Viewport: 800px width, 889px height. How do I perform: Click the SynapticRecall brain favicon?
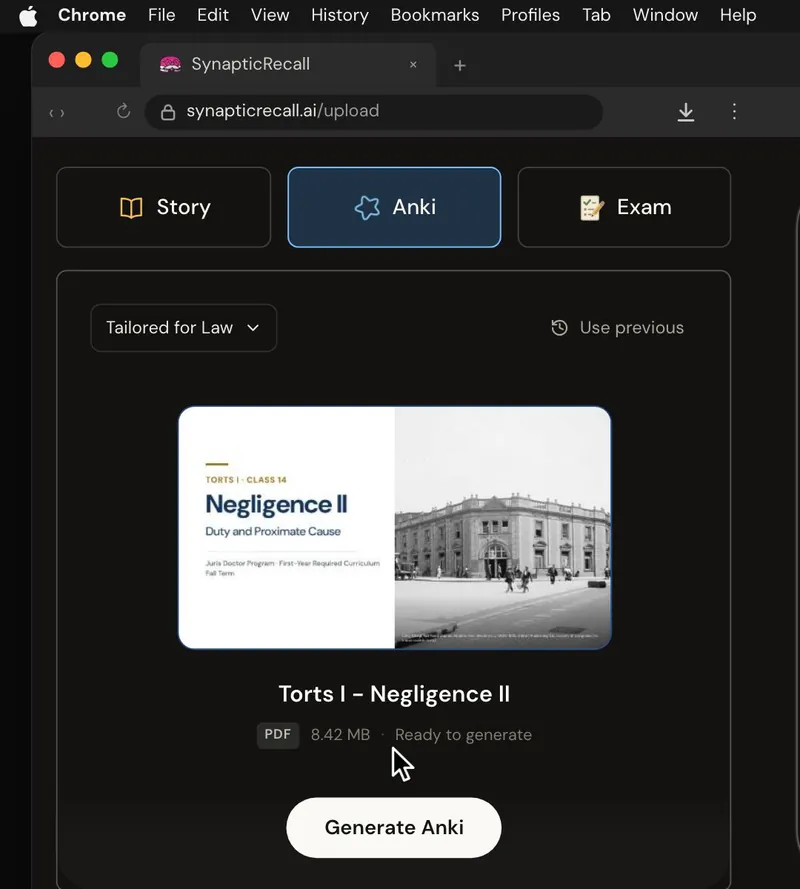click(170, 65)
